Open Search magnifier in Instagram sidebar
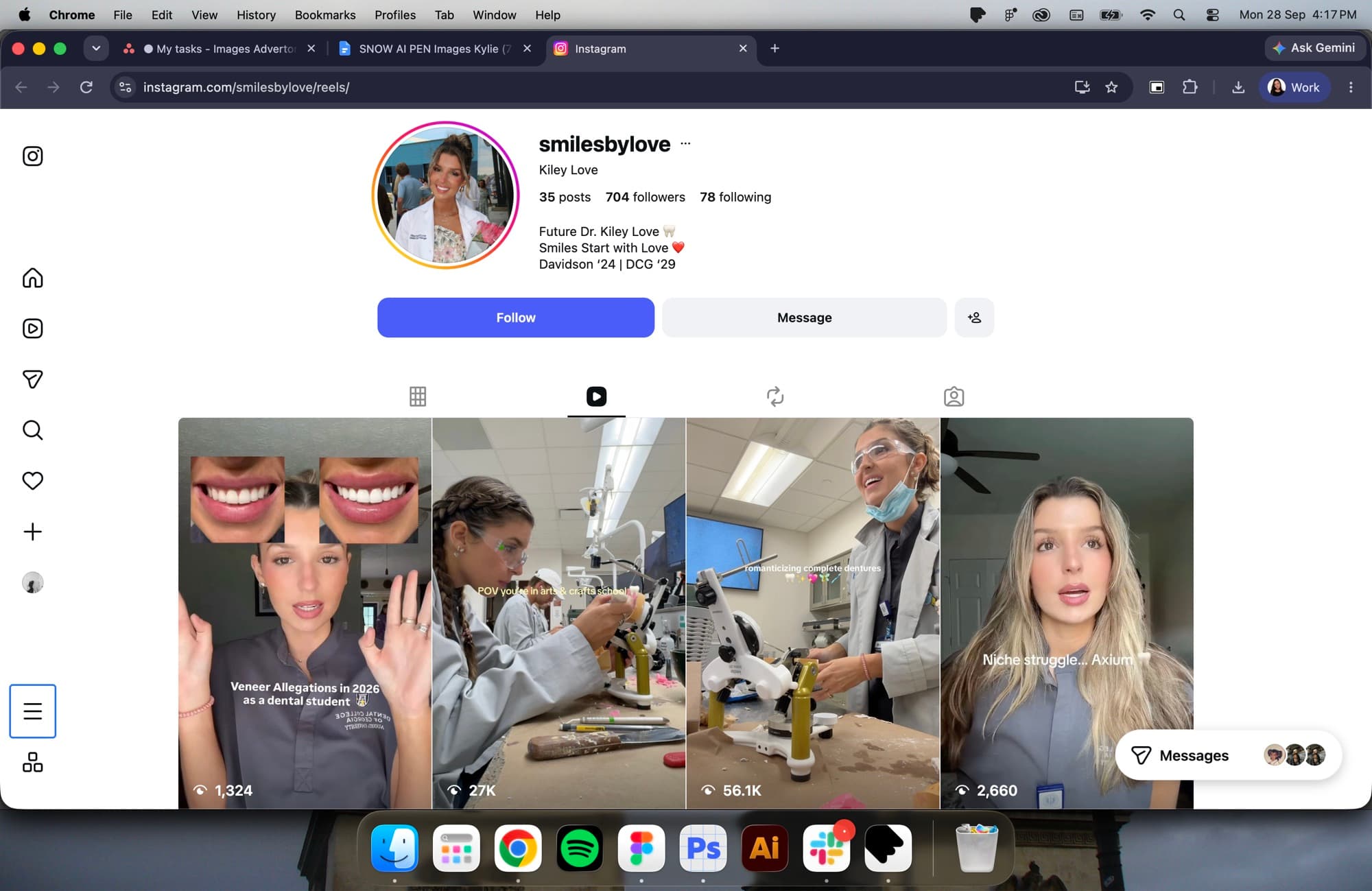 pos(32,430)
